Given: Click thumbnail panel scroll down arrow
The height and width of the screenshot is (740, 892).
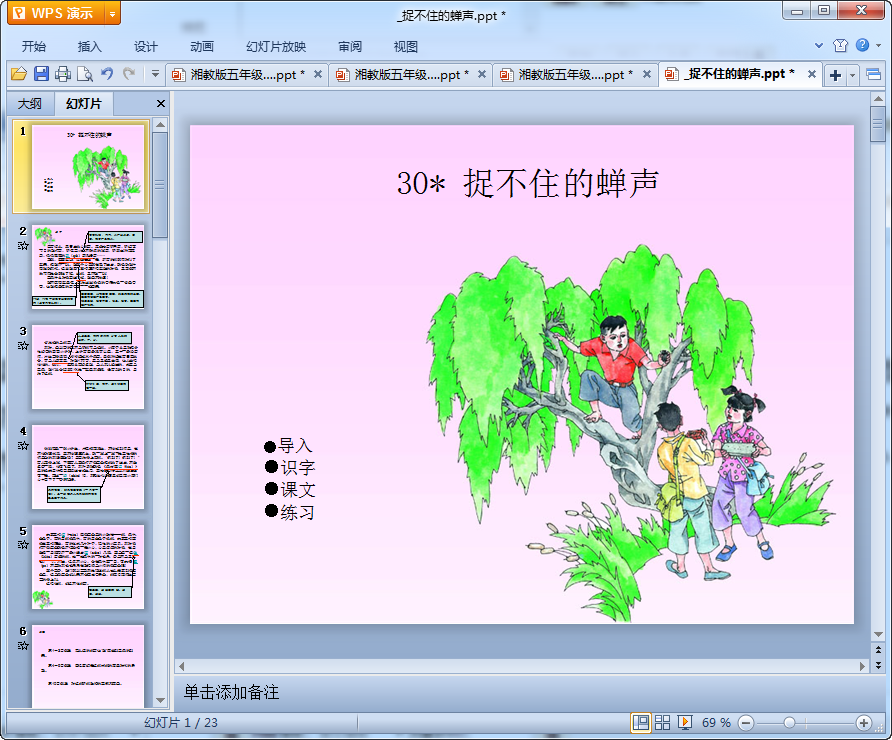Looking at the screenshot, I should (x=160, y=700).
